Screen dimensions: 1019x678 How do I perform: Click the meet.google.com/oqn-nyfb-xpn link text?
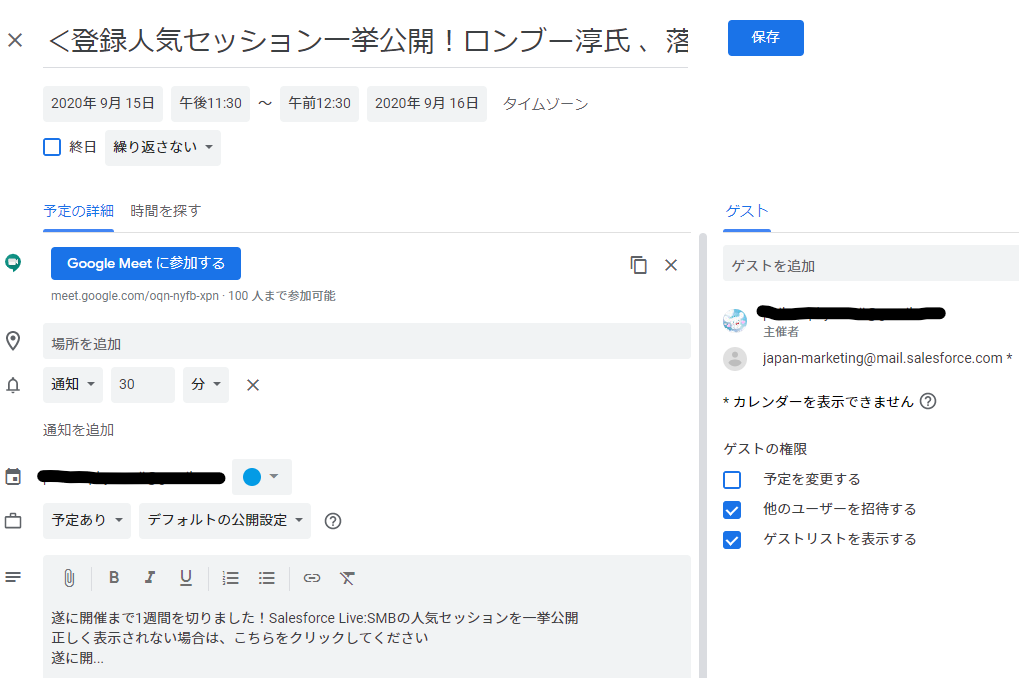coord(135,296)
